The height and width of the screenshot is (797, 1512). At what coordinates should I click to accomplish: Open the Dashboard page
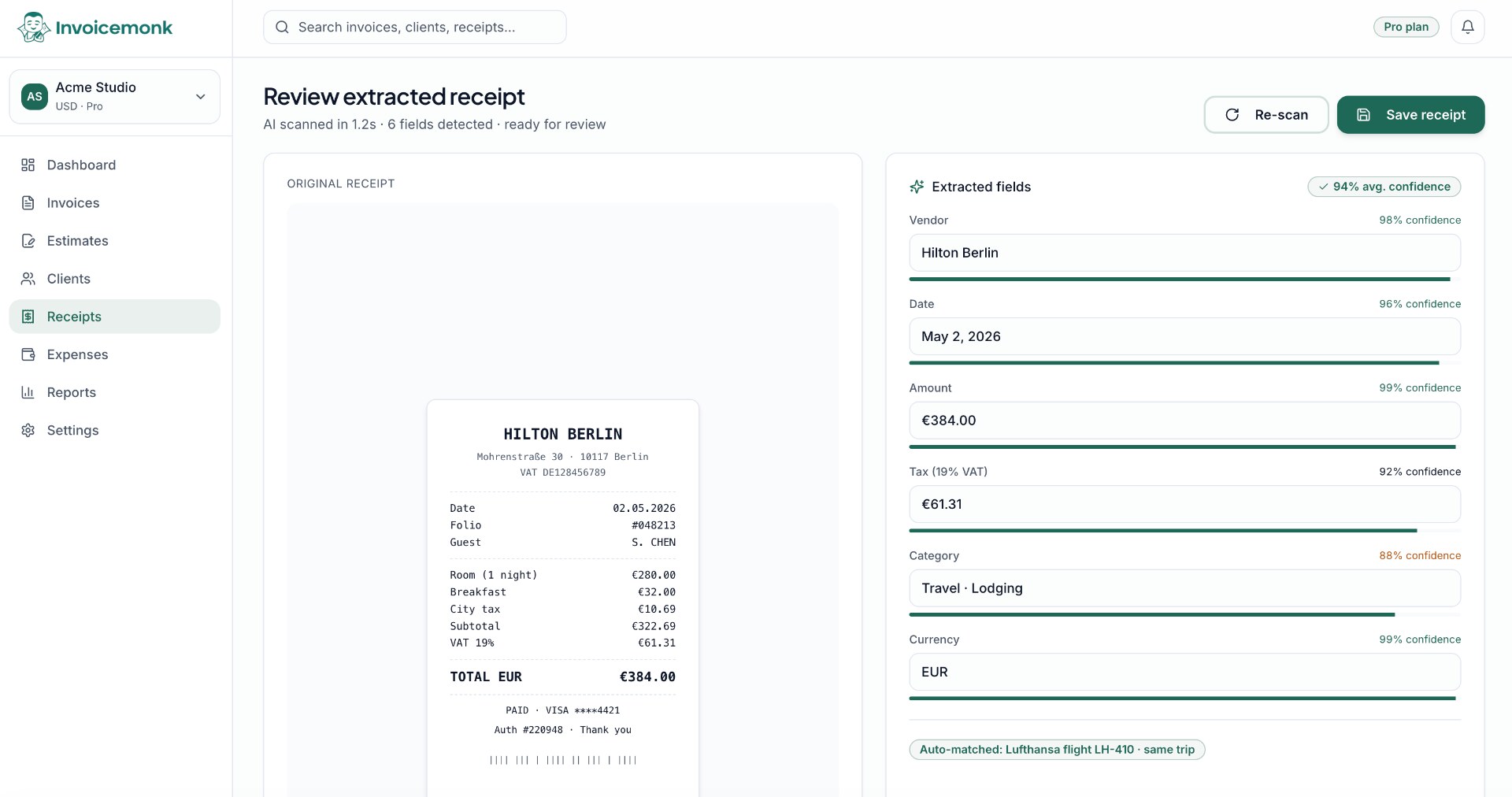115,165
